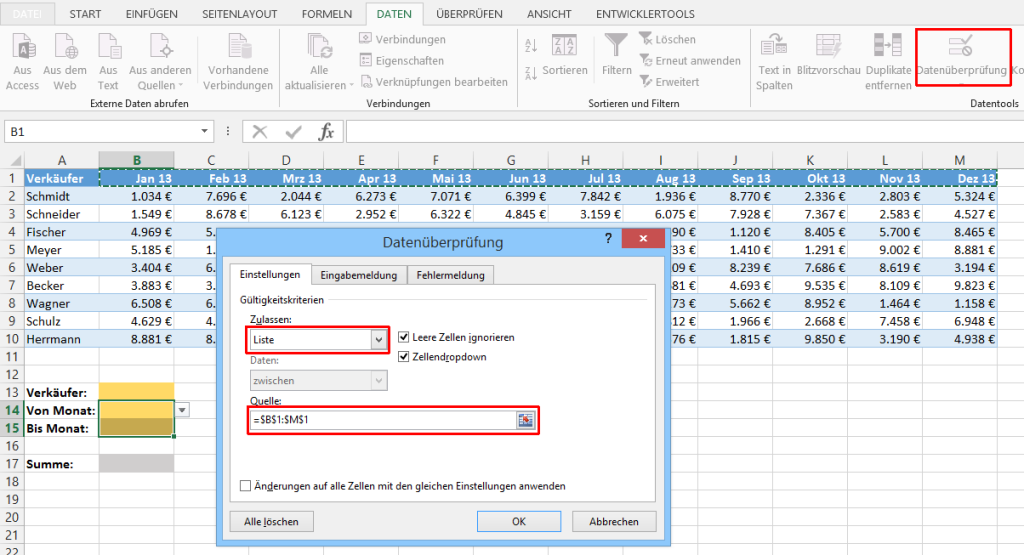
Task: Click Eigenschaften in the ribbon
Action: [x=402, y=61]
